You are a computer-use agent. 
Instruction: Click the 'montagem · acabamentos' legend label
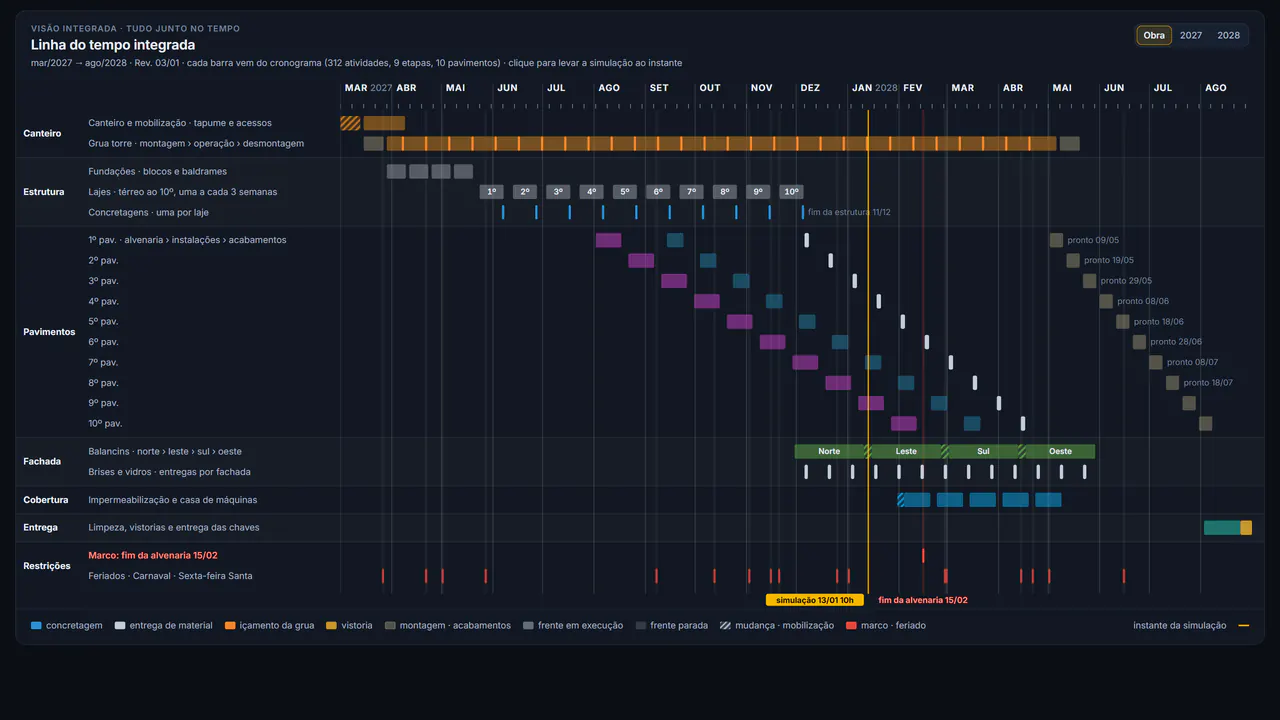[x=455, y=626]
